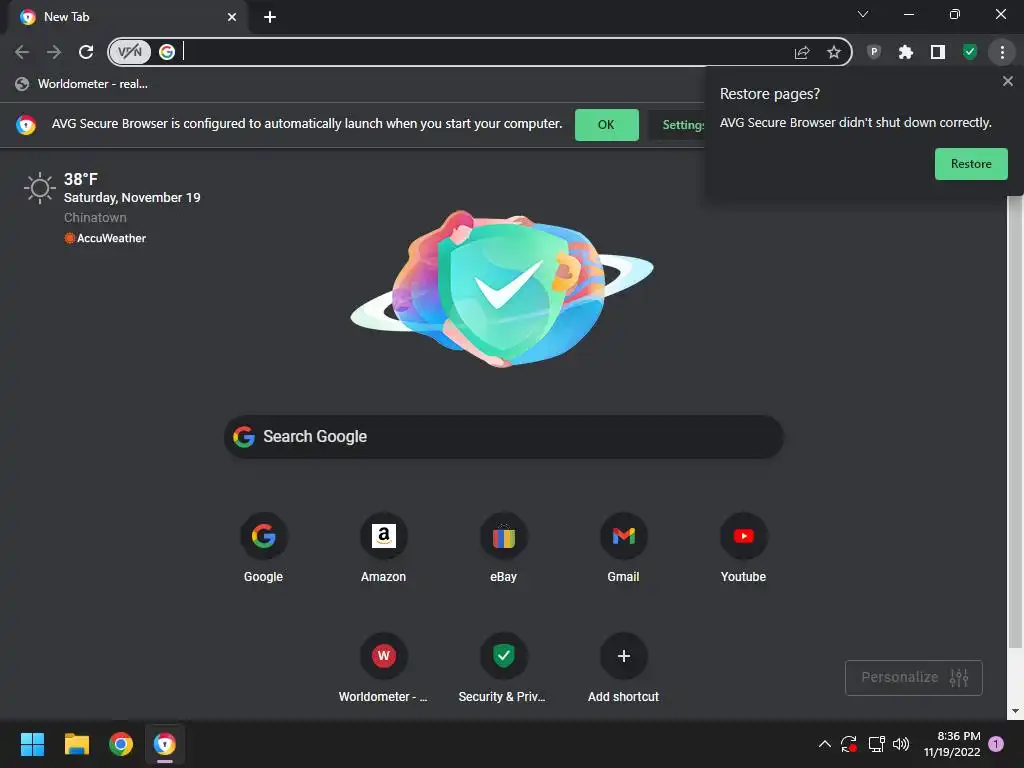The height and width of the screenshot is (768, 1024).
Task: Toggle the side panel icon
Action: [x=938, y=52]
